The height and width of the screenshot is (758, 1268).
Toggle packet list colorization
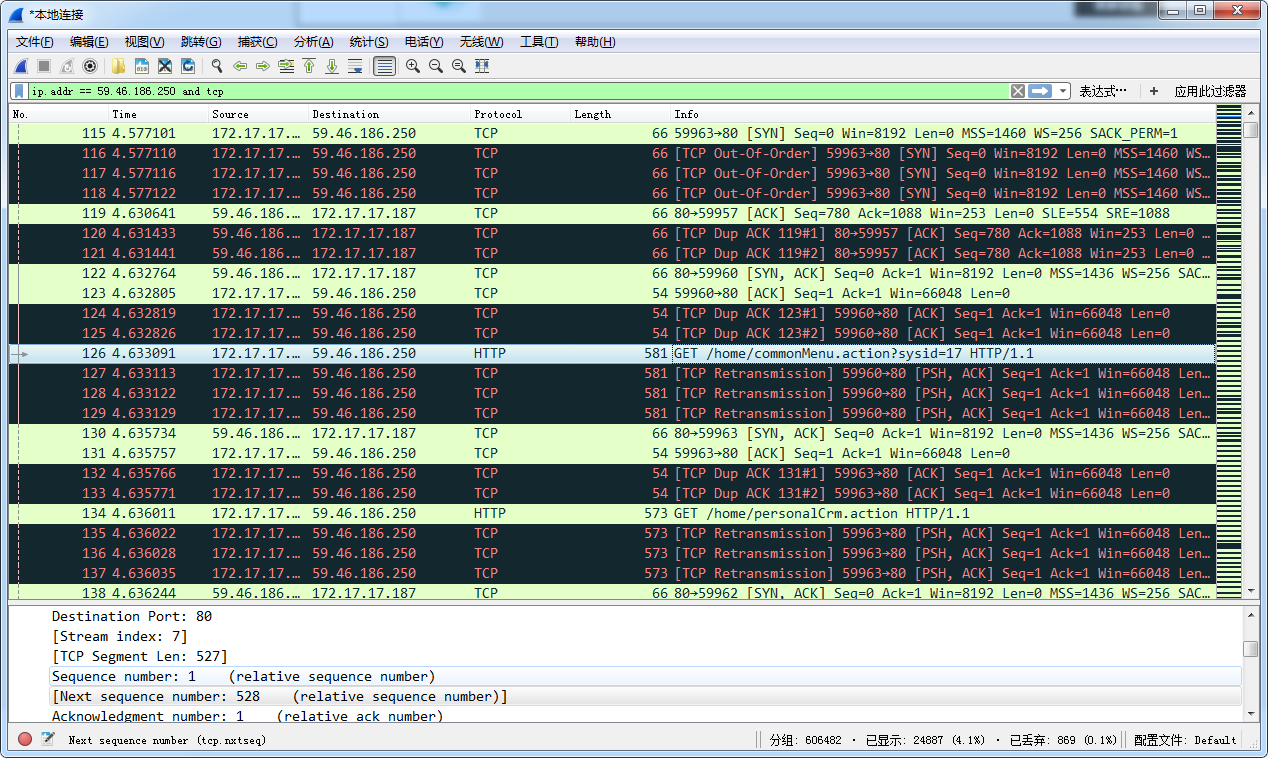click(x=384, y=66)
